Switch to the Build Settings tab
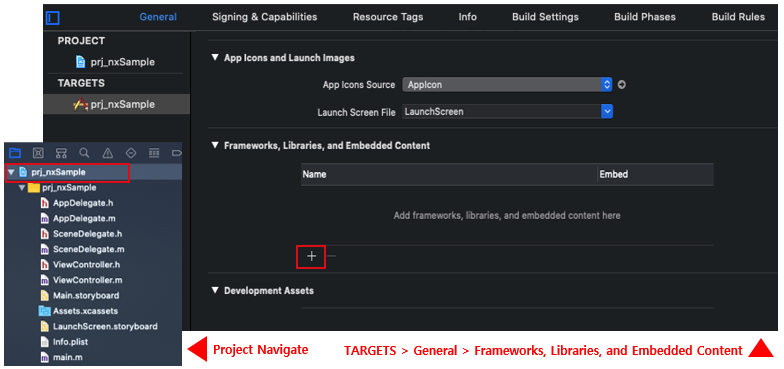This screenshot has height=369, width=784. (545, 17)
